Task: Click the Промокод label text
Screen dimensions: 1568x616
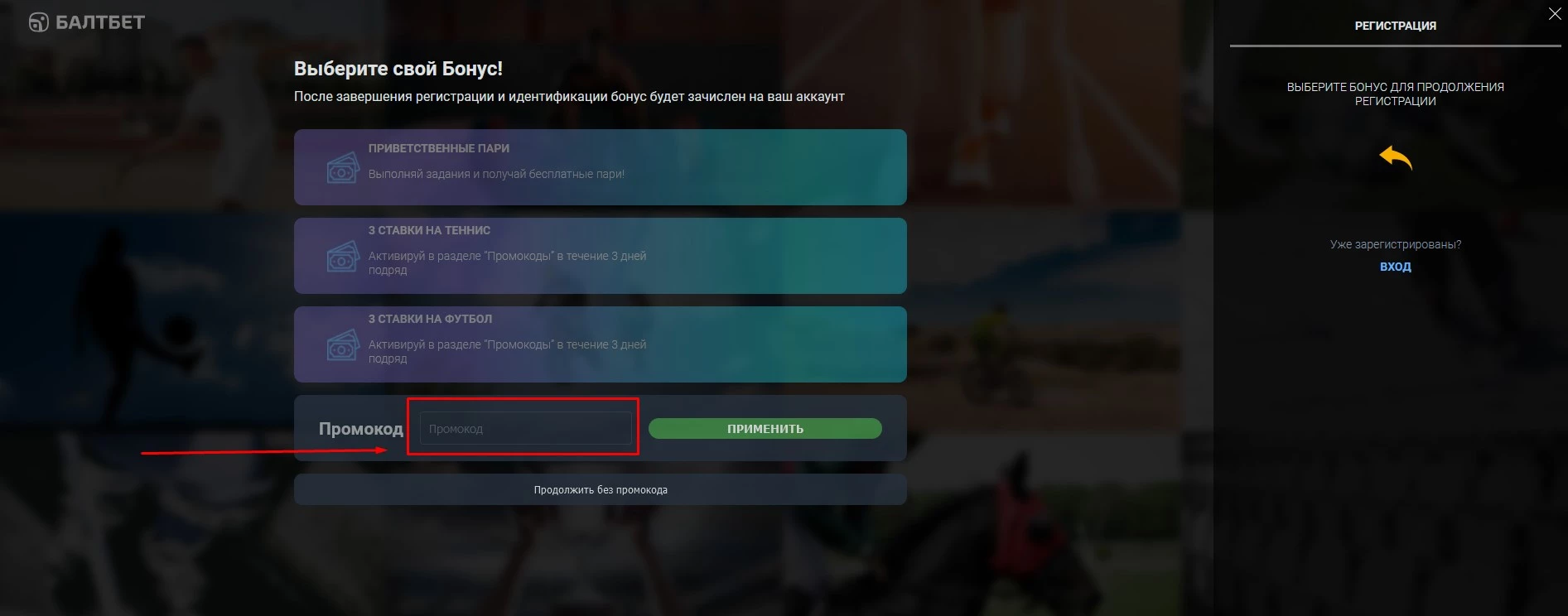Action: (x=361, y=429)
